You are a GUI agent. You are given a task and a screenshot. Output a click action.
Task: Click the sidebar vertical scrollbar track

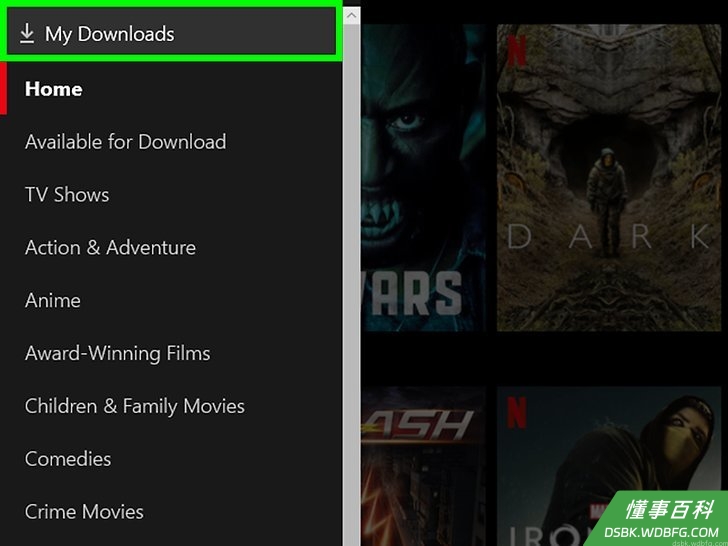coord(351,283)
